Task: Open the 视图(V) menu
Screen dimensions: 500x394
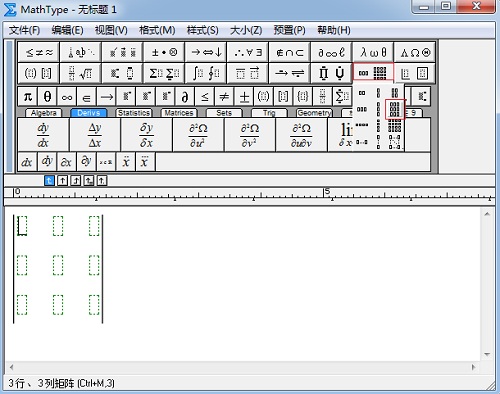Action: point(111,30)
